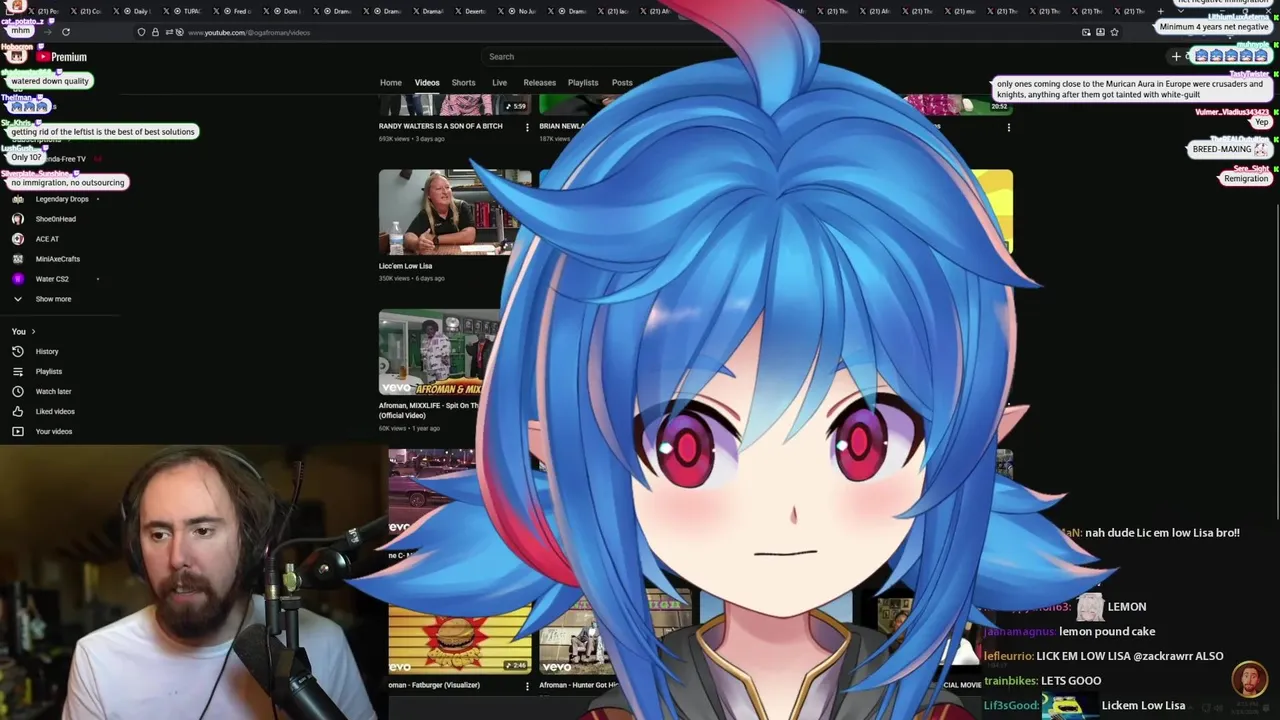This screenshot has height=720, width=1280.
Task: Click the 'Remigration' chat bubble
Action: [x=1246, y=178]
